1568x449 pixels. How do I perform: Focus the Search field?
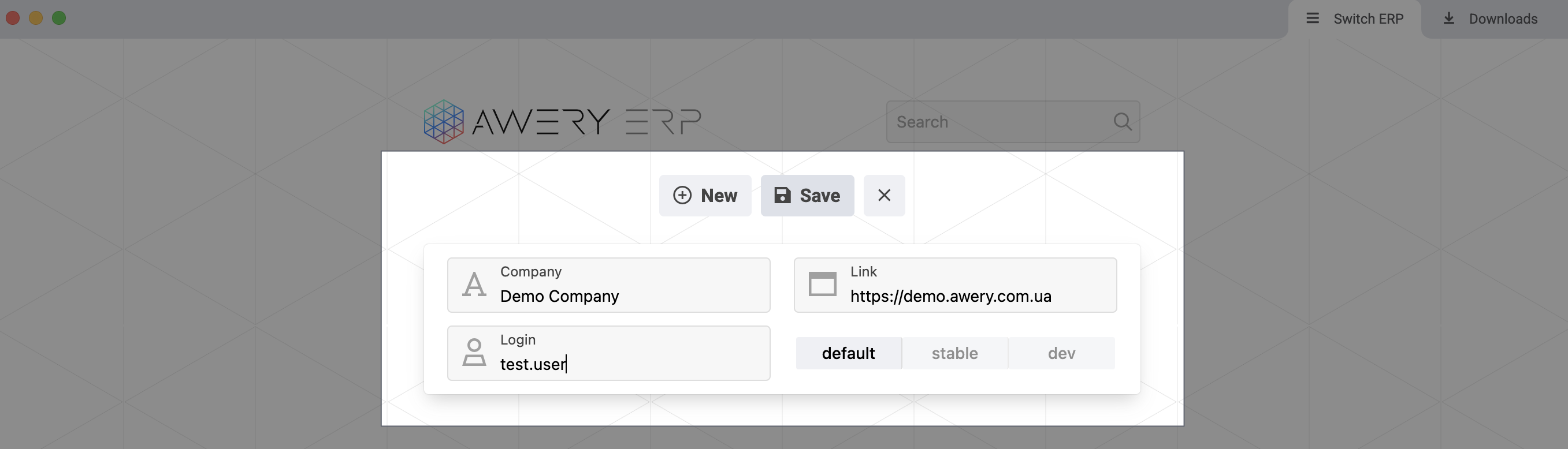[1013, 122]
